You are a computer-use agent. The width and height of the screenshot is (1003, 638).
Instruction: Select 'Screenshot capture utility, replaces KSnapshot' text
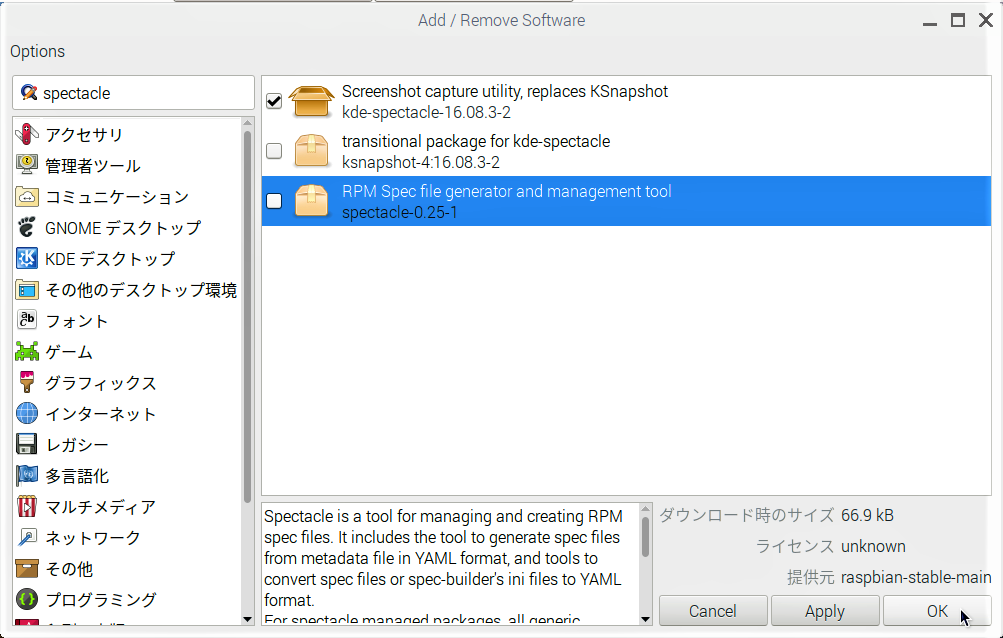pos(505,92)
